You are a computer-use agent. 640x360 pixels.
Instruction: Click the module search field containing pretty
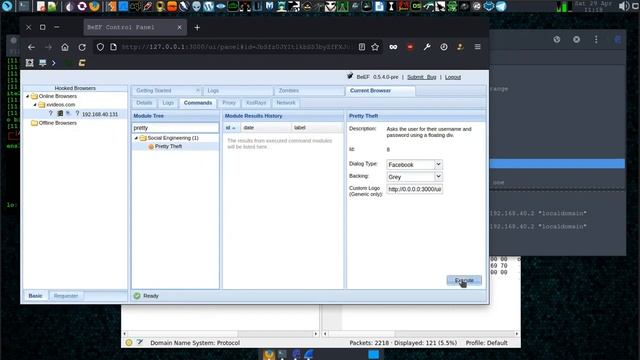(x=175, y=128)
